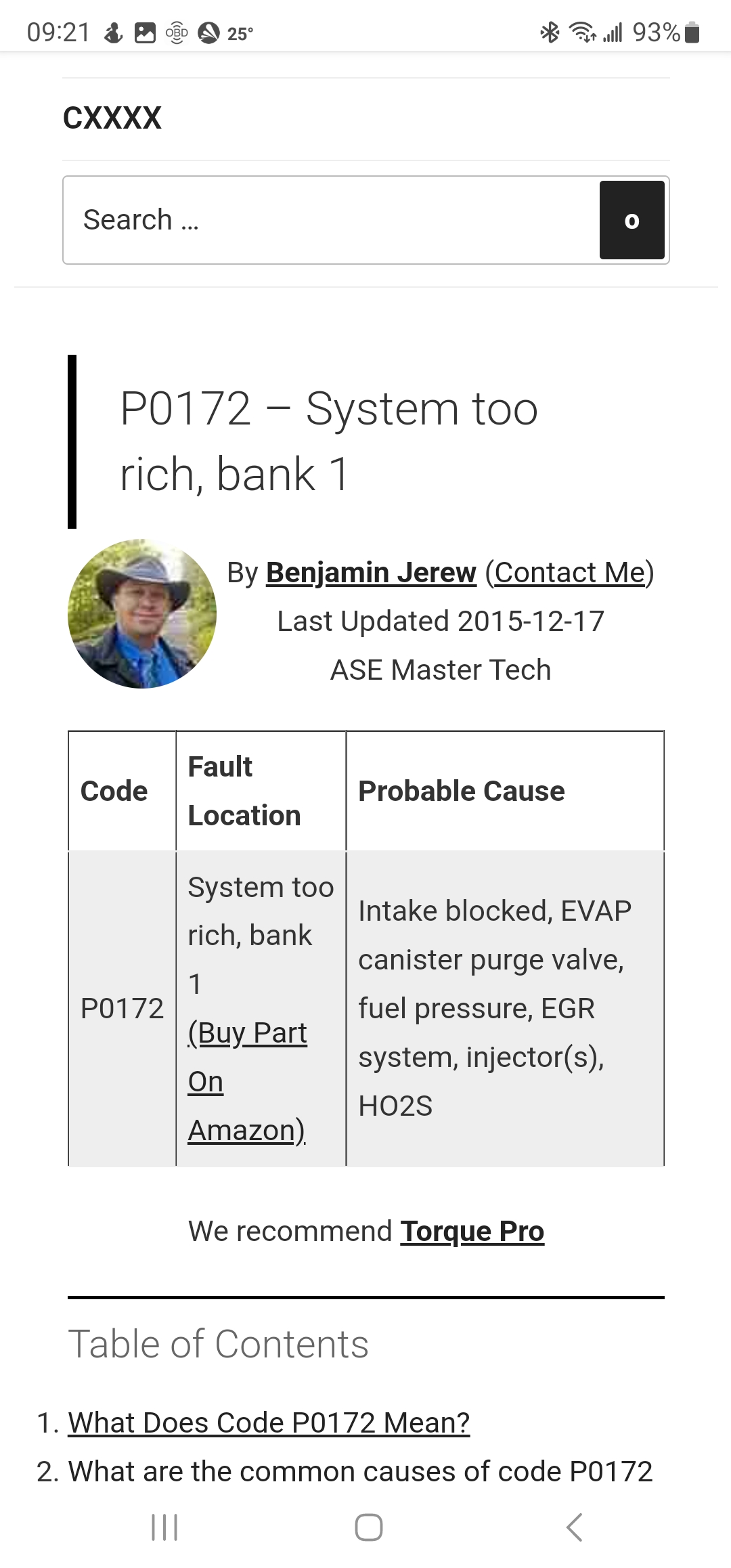Open common causes of code P0172 entry
731x1568 pixels.
coord(360,1471)
